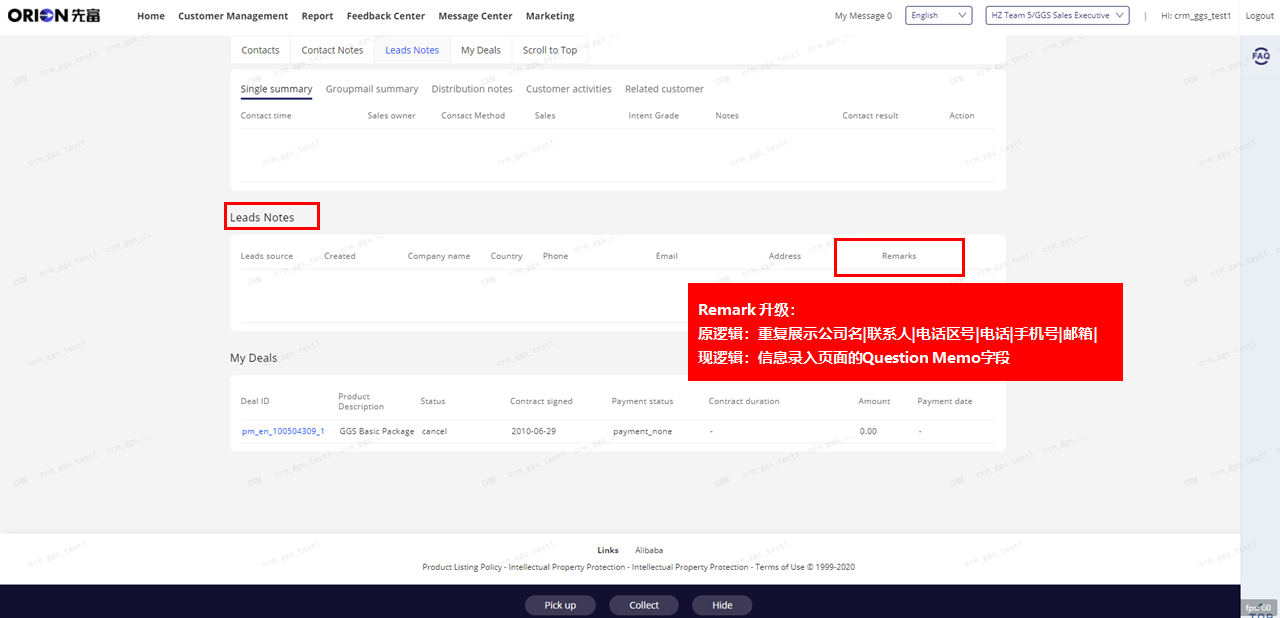This screenshot has height=618, width=1280.
Task: Click the crm_ggs_test1 user greeting
Action: [x=1196, y=16]
